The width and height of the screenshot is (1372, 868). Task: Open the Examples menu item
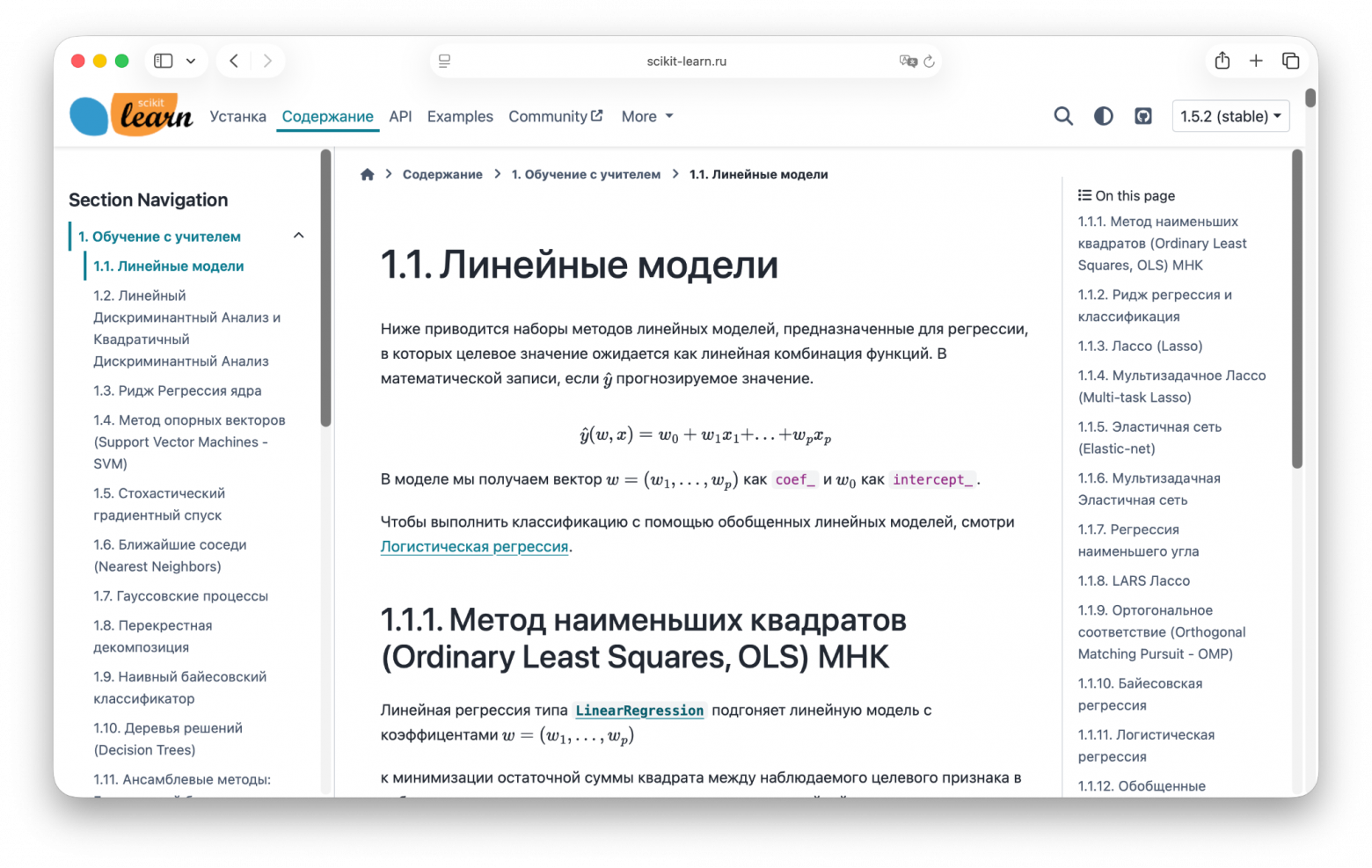460,115
